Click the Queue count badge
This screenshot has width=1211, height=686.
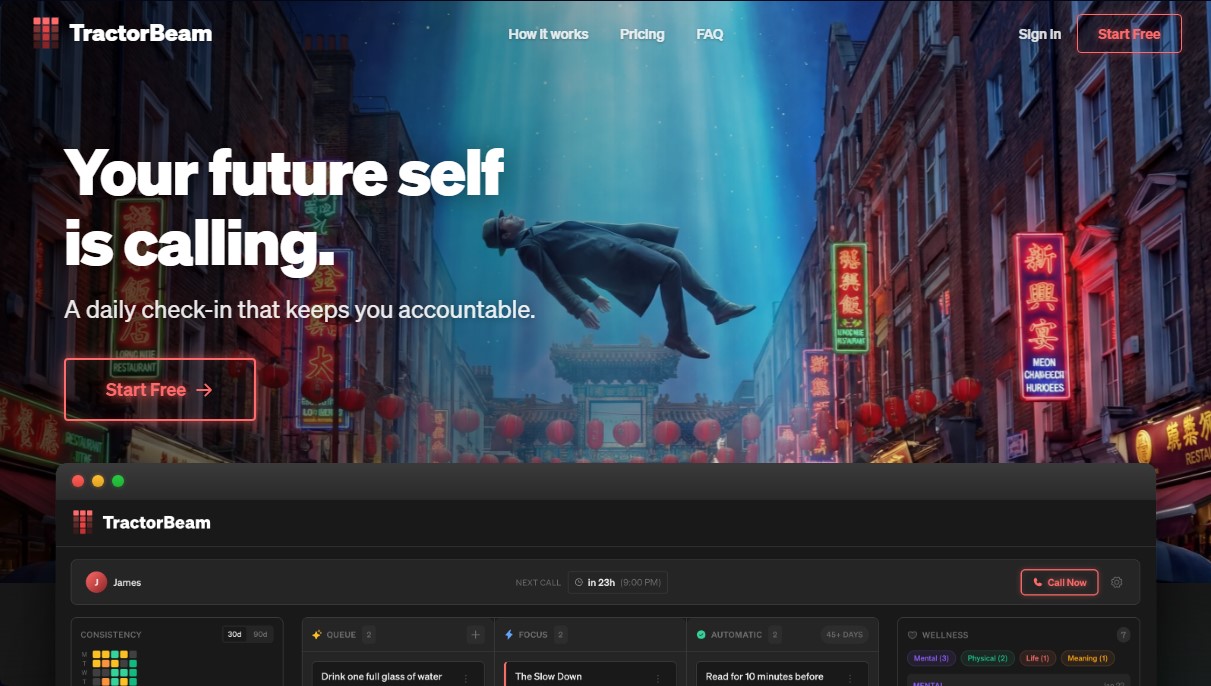pyautogui.click(x=369, y=634)
